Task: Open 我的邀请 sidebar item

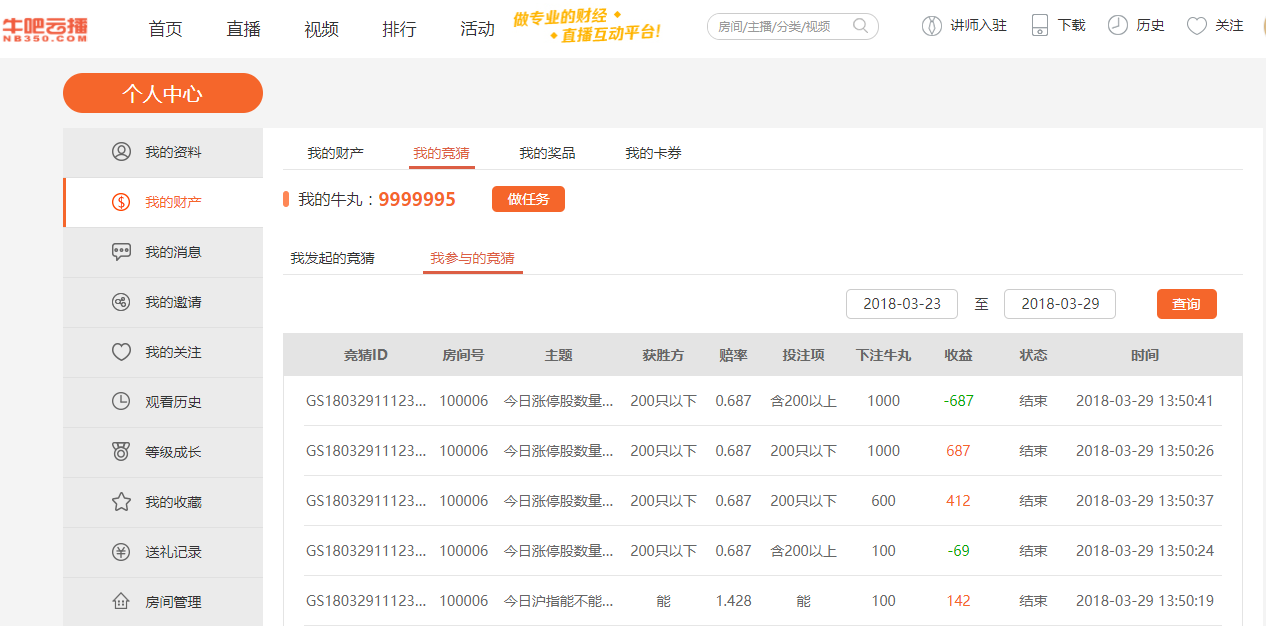Action: (163, 302)
